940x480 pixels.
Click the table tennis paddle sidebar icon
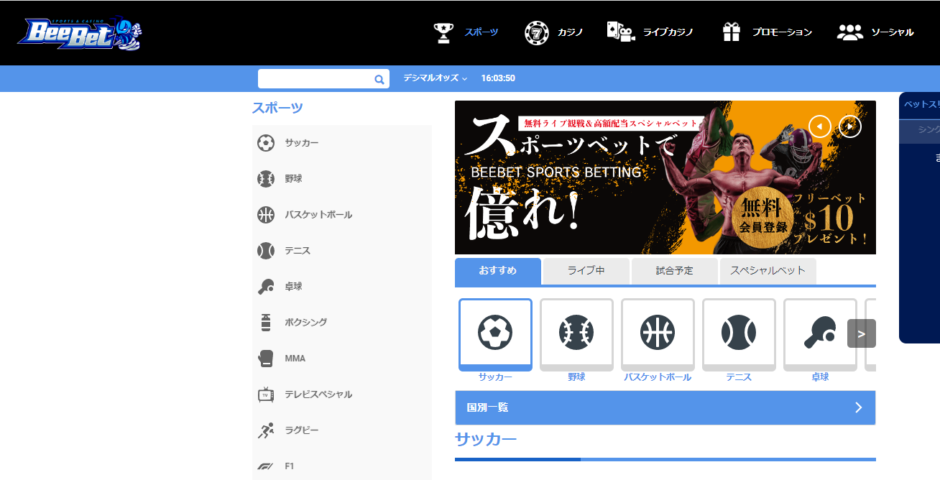point(266,286)
